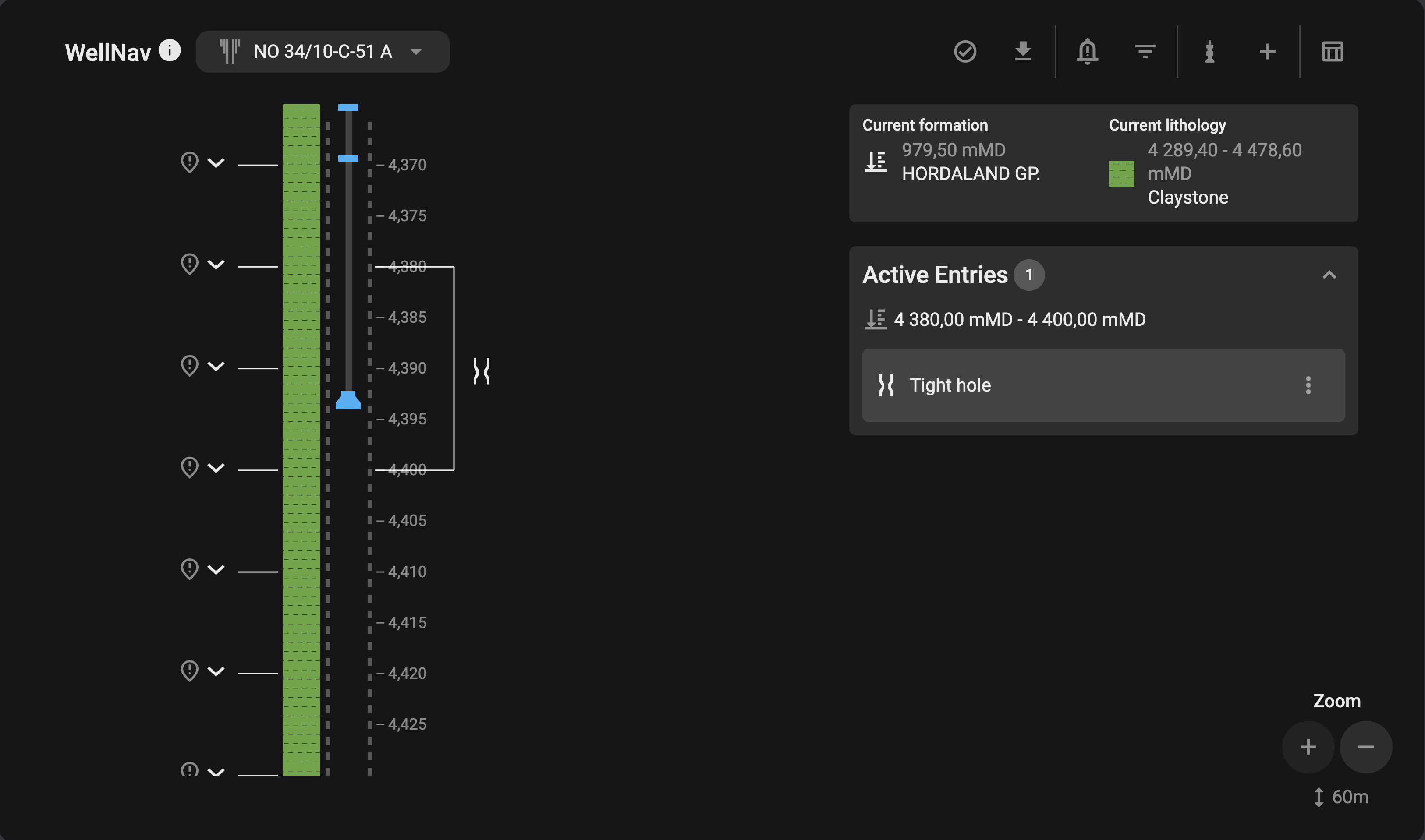
Task: Click the WellNav info icon
Action: point(169,50)
